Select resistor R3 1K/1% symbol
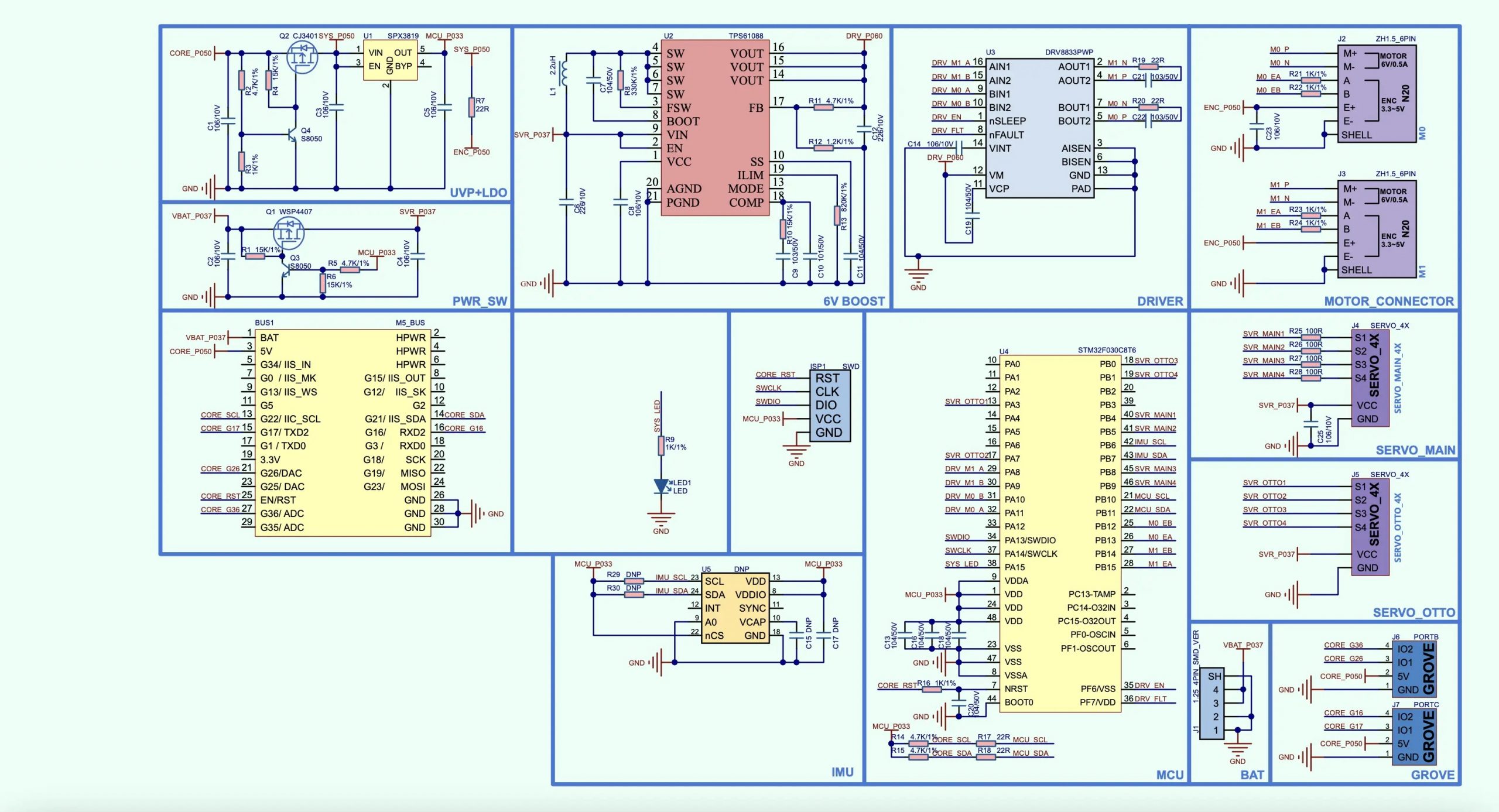 [241, 162]
